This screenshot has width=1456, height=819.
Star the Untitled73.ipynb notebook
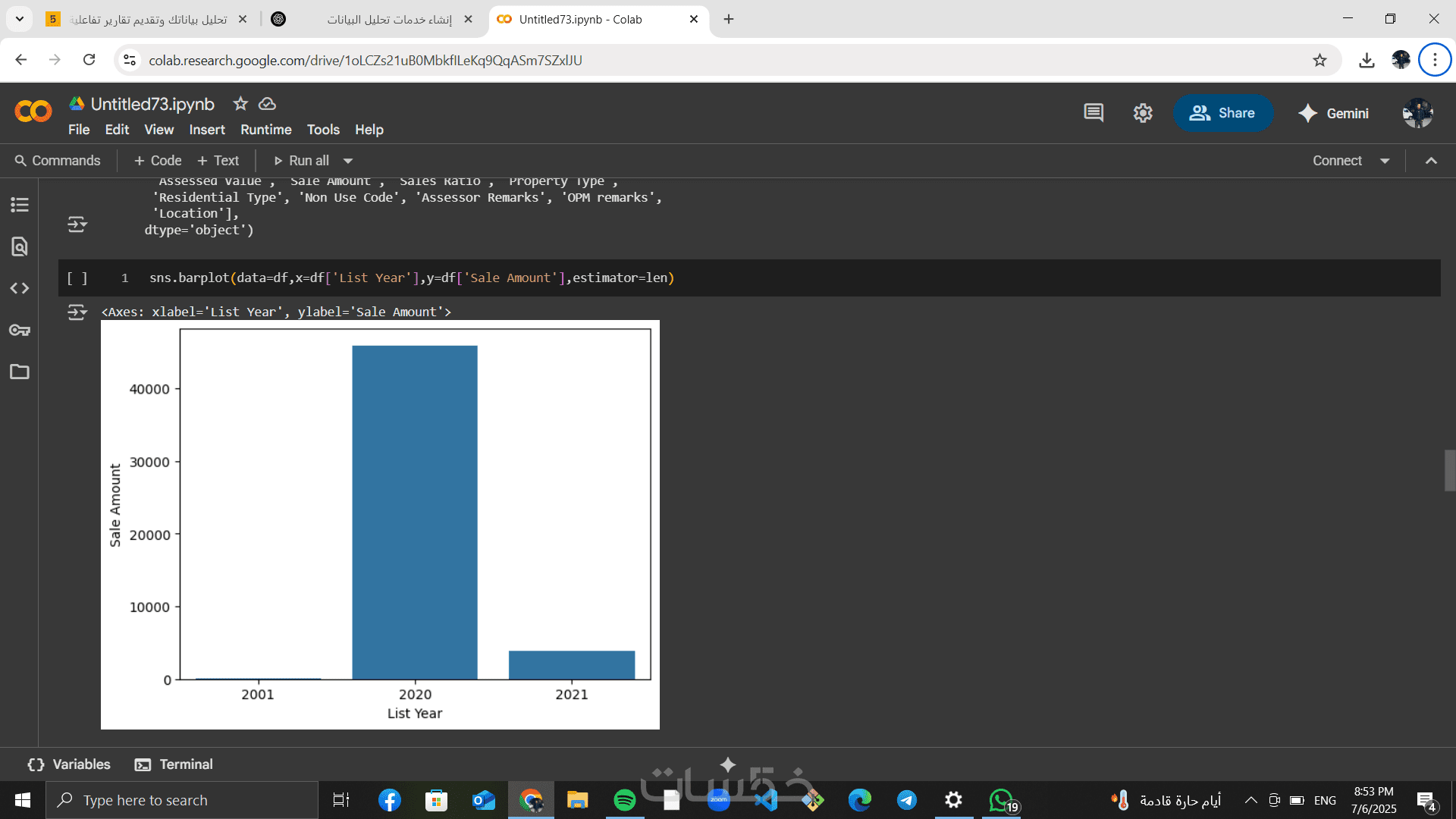coord(240,104)
